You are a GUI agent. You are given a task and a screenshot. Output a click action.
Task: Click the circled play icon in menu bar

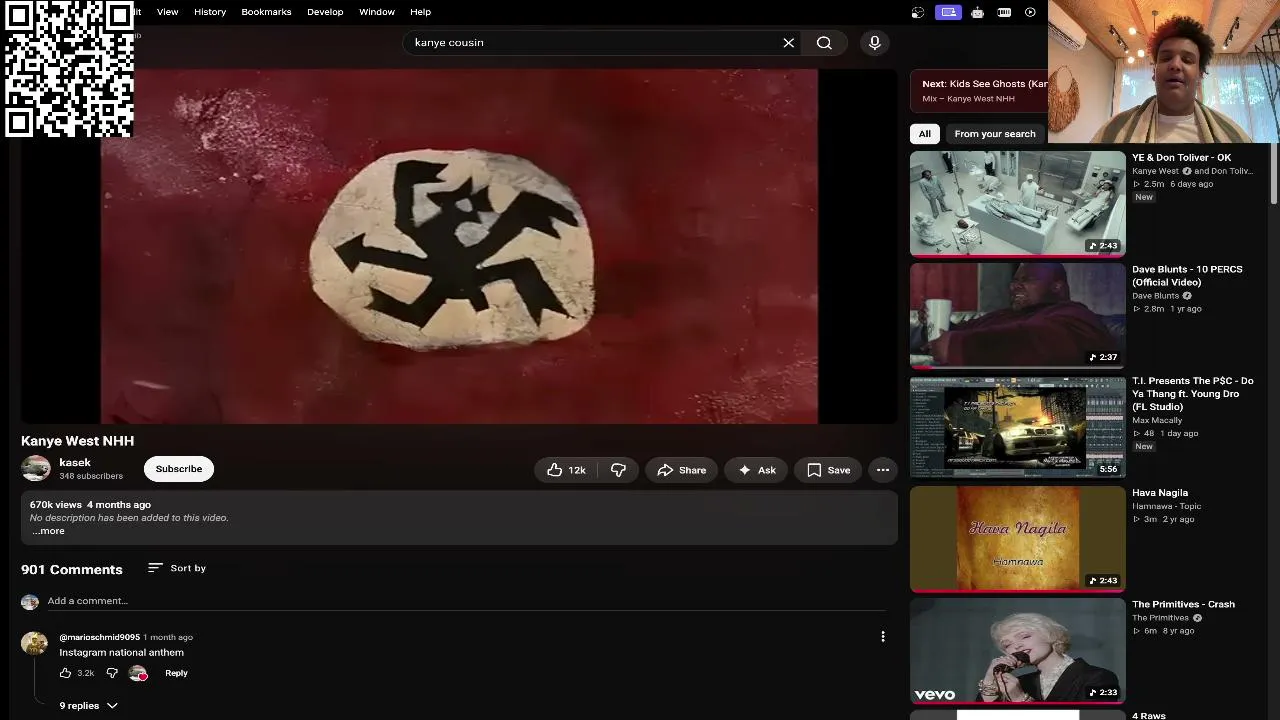pyautogui.click(x=1030, y=12)
